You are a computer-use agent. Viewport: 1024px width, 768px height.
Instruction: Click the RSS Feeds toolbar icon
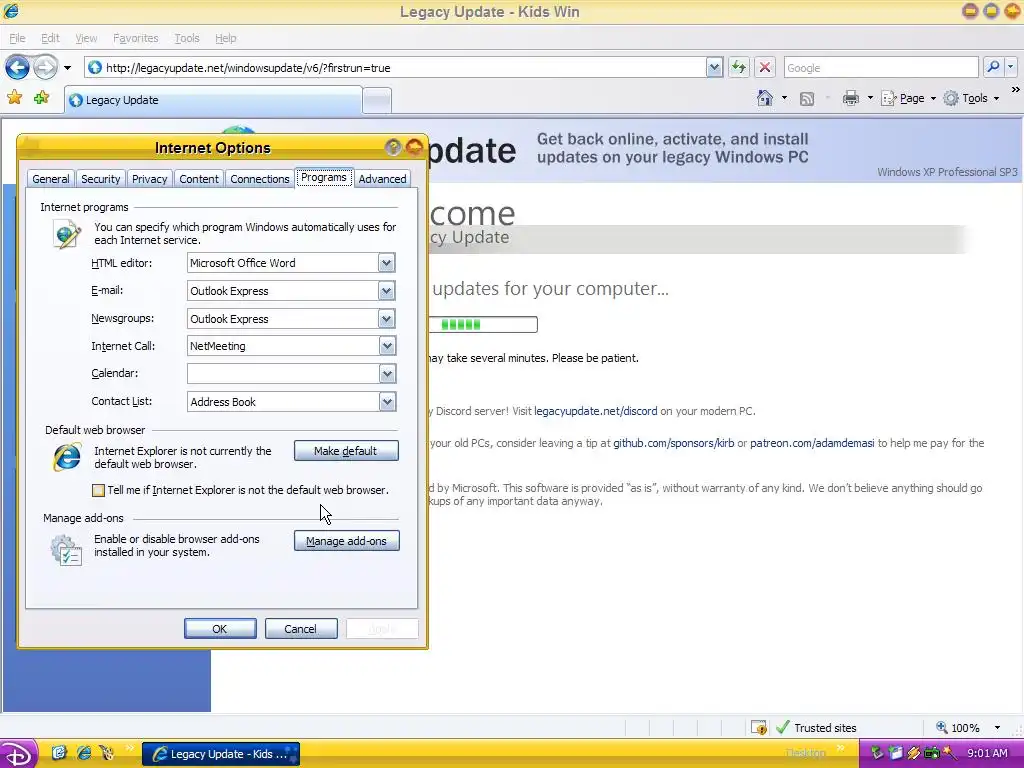click(x=807, y=99)
